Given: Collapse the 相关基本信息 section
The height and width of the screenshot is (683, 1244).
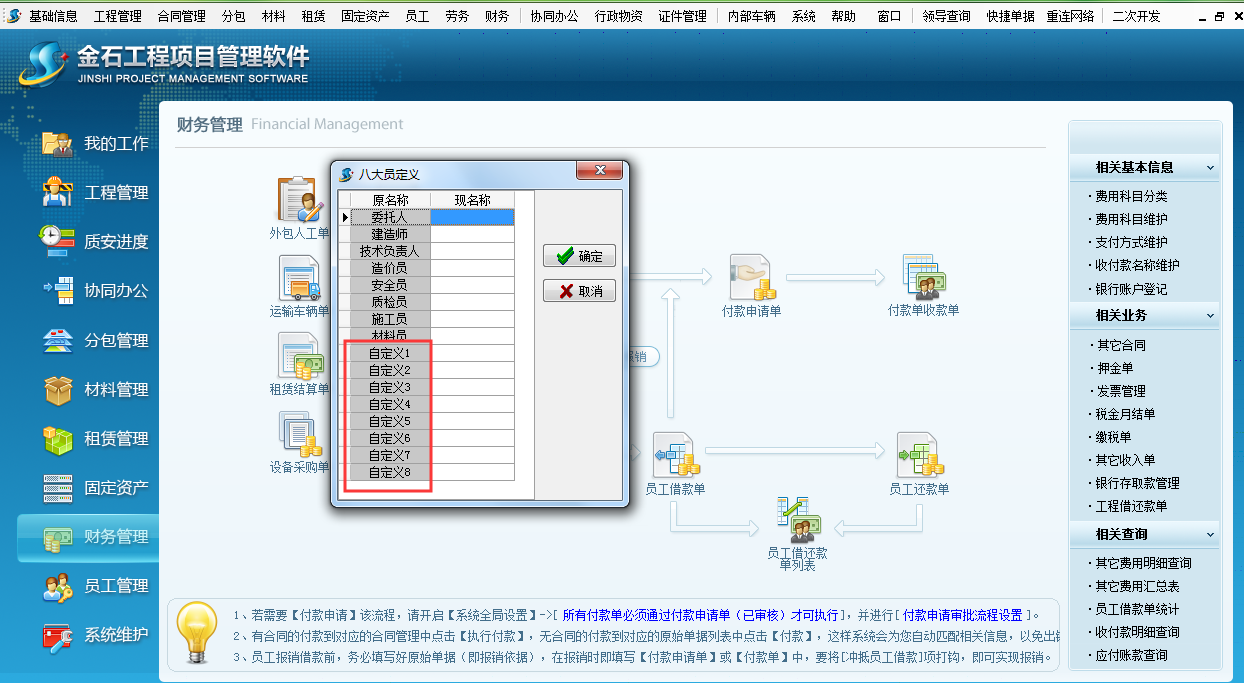Looking at the screenshot, I should click(1210, 168).
